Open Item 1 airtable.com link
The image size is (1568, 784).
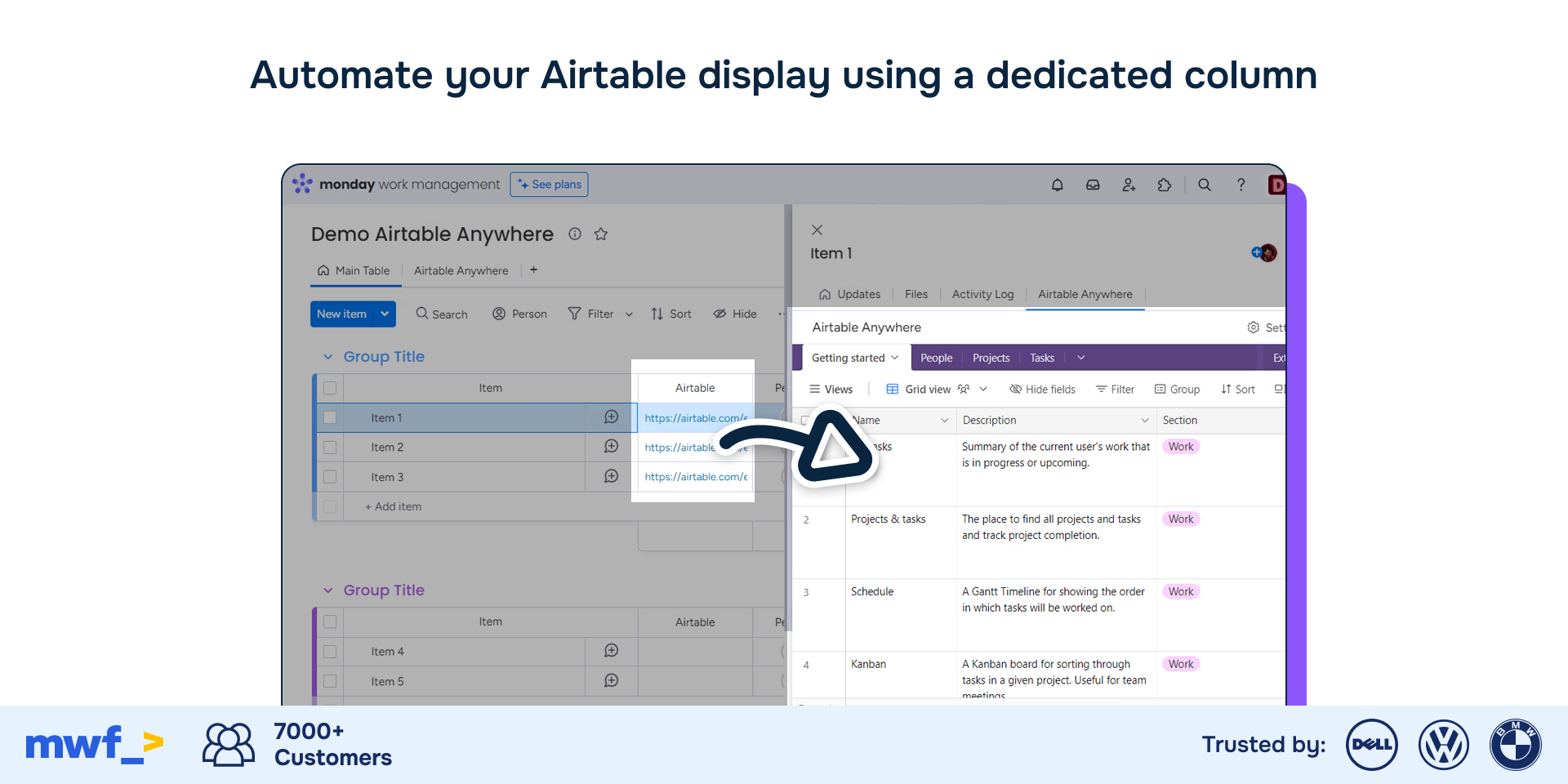tap(695, 418)
